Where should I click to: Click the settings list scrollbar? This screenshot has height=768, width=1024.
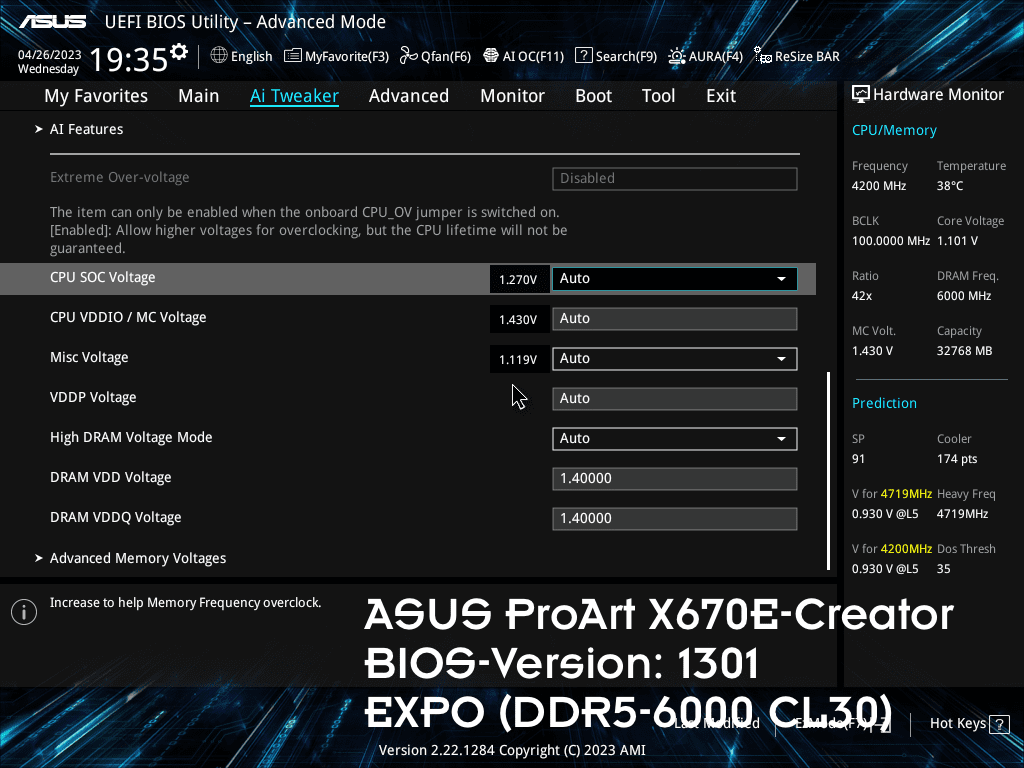click(x=828, y=471)
